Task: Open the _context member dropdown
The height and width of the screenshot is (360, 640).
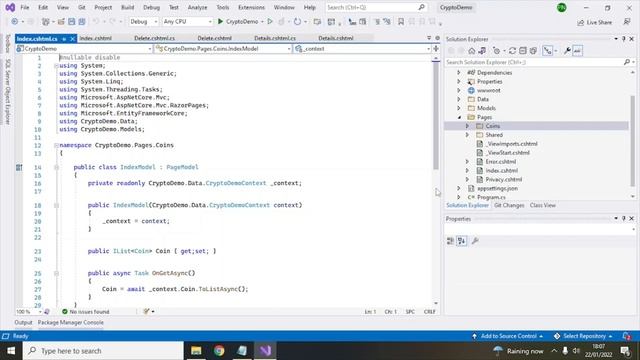Action: point(362,49)
